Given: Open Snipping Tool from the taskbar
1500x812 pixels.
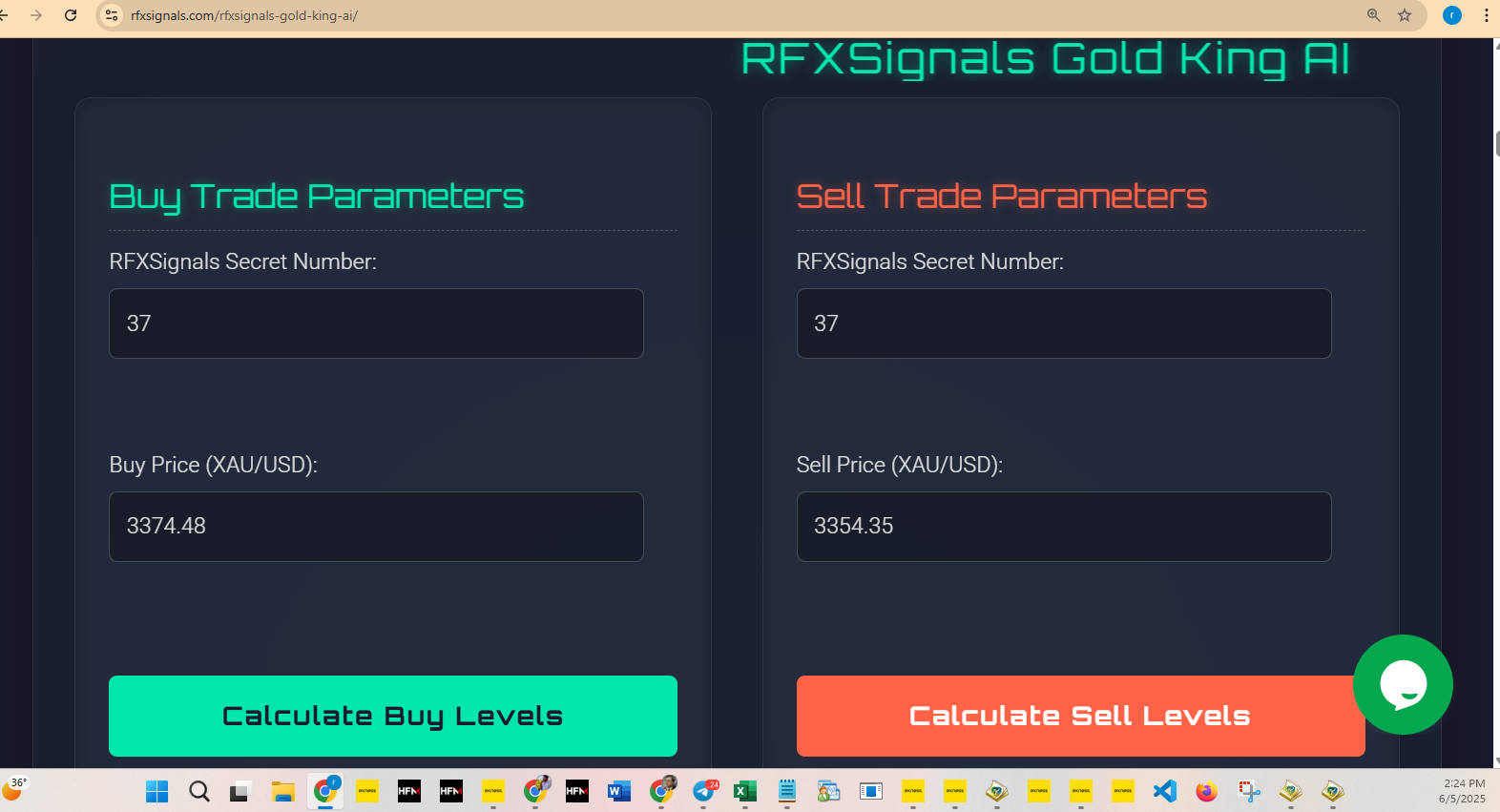Looking at the screenshot, I should (x=1249, y=791).
